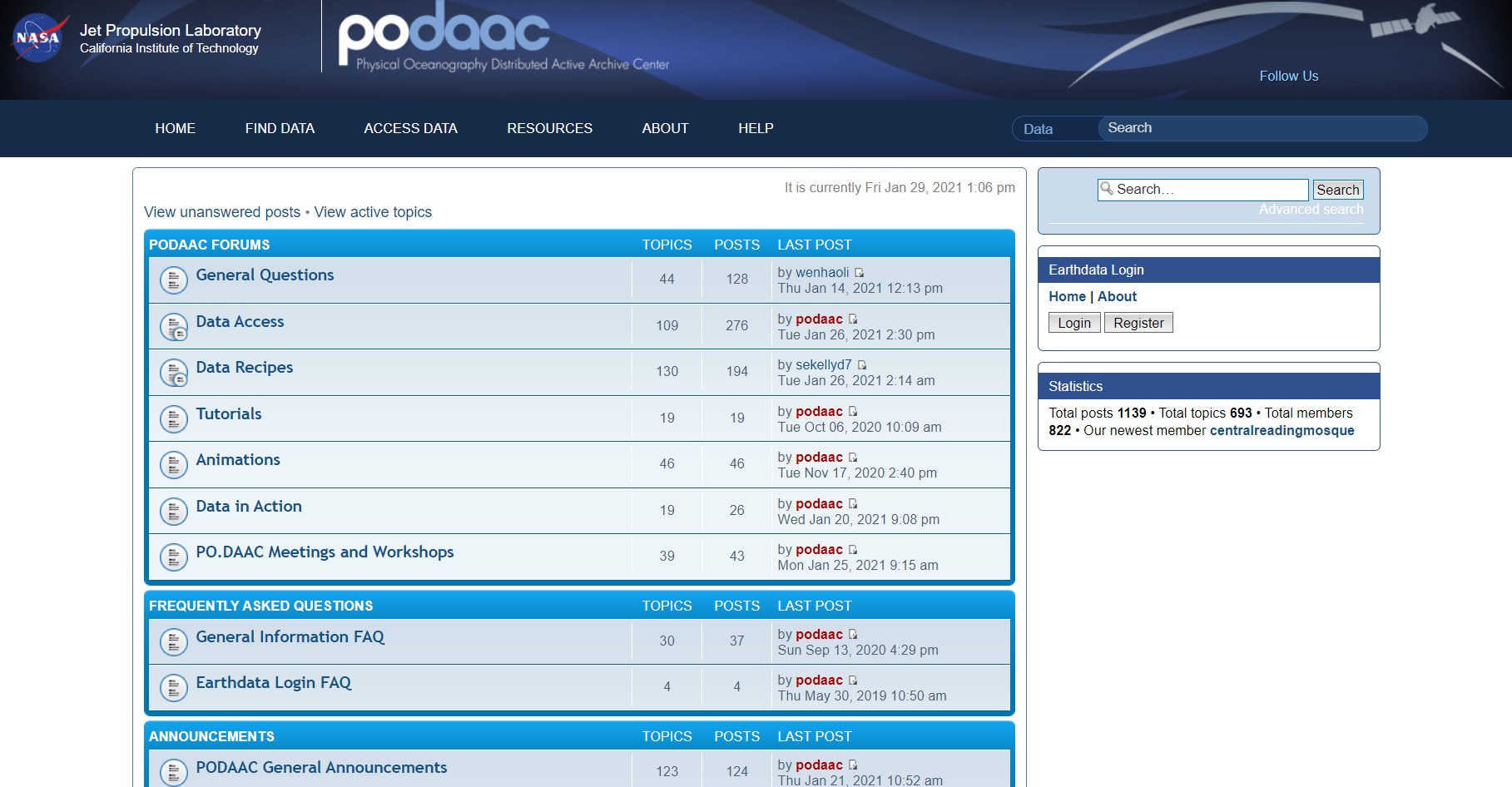Viewport: 1512px width, 787px height.
Task: Open the Data in Action forum
Action: pos(249,507)
